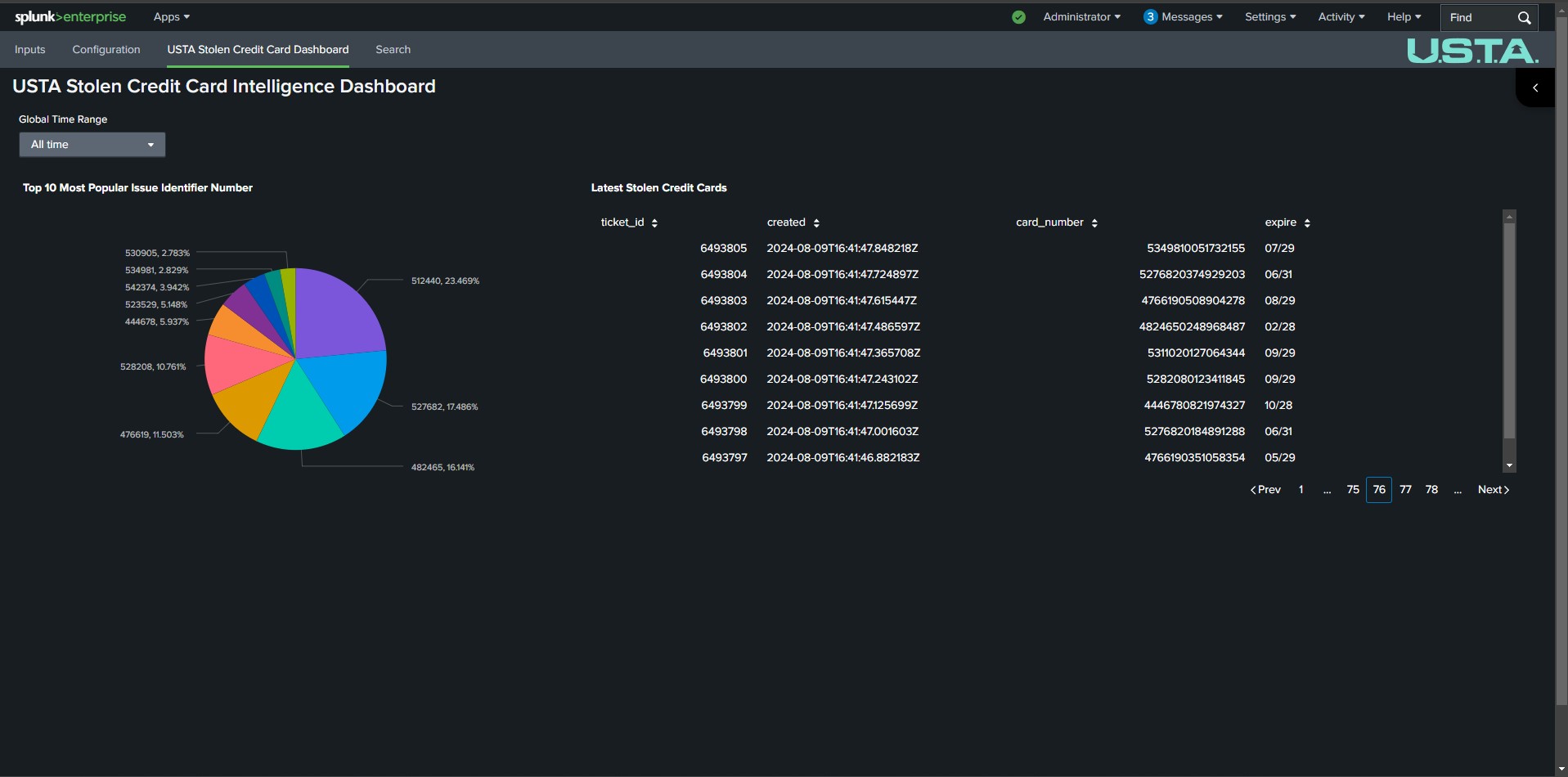
Task: Go to page 75 of results
Action: (1353, 490)
